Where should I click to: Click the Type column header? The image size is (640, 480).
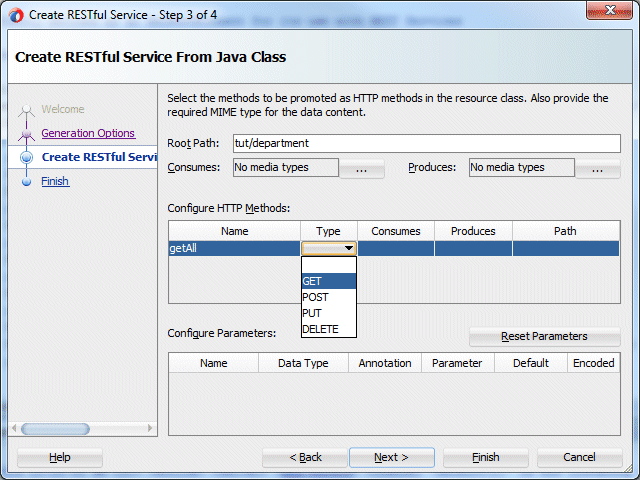(329, 231)
